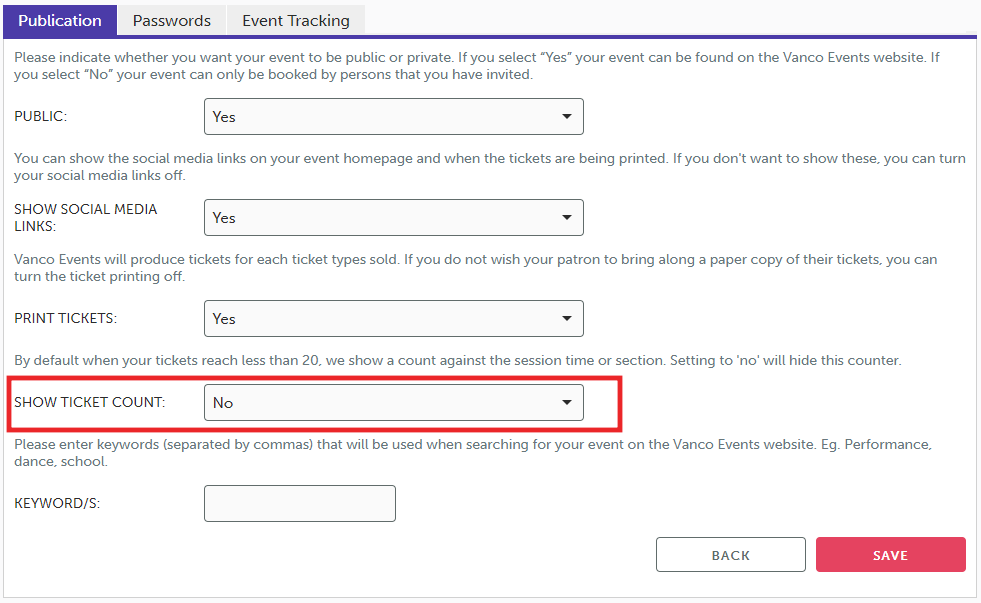
Task: Click the SHOW SOCIAL MEDIA LINKS label
Action: point(86,218)
